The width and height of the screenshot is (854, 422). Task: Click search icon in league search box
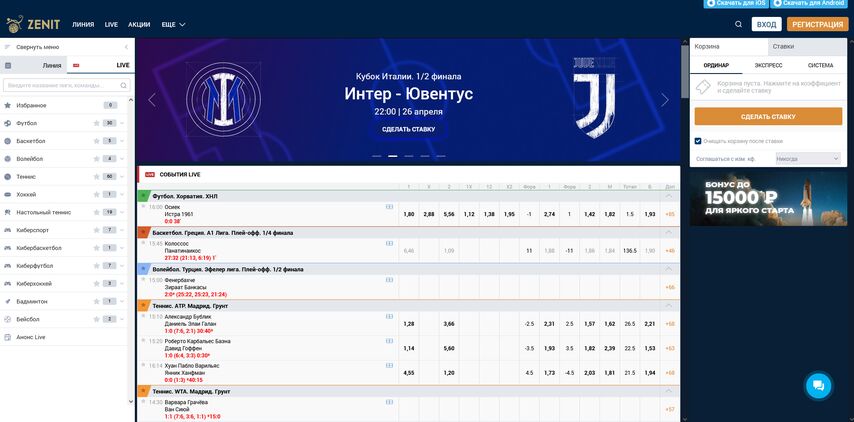pyautogui.click(x=124, y=85)
